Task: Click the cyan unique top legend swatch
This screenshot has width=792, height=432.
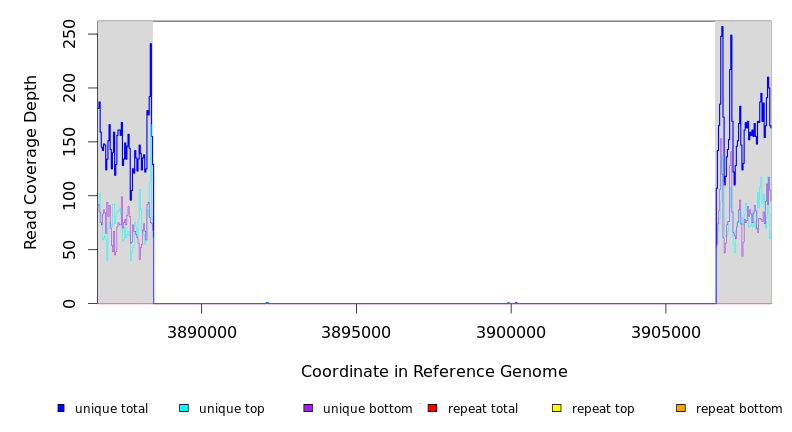Action: pyautogui.click(x=184, y=408)
